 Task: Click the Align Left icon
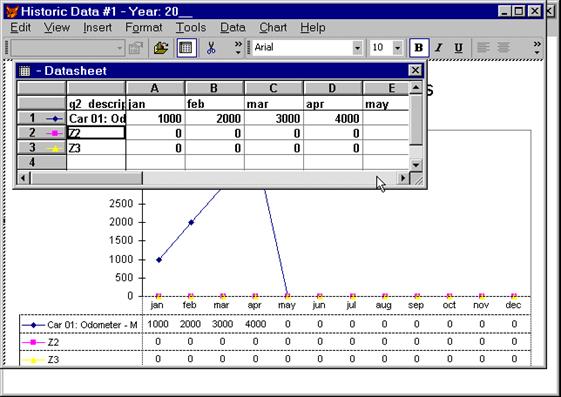tap(483, 48)
